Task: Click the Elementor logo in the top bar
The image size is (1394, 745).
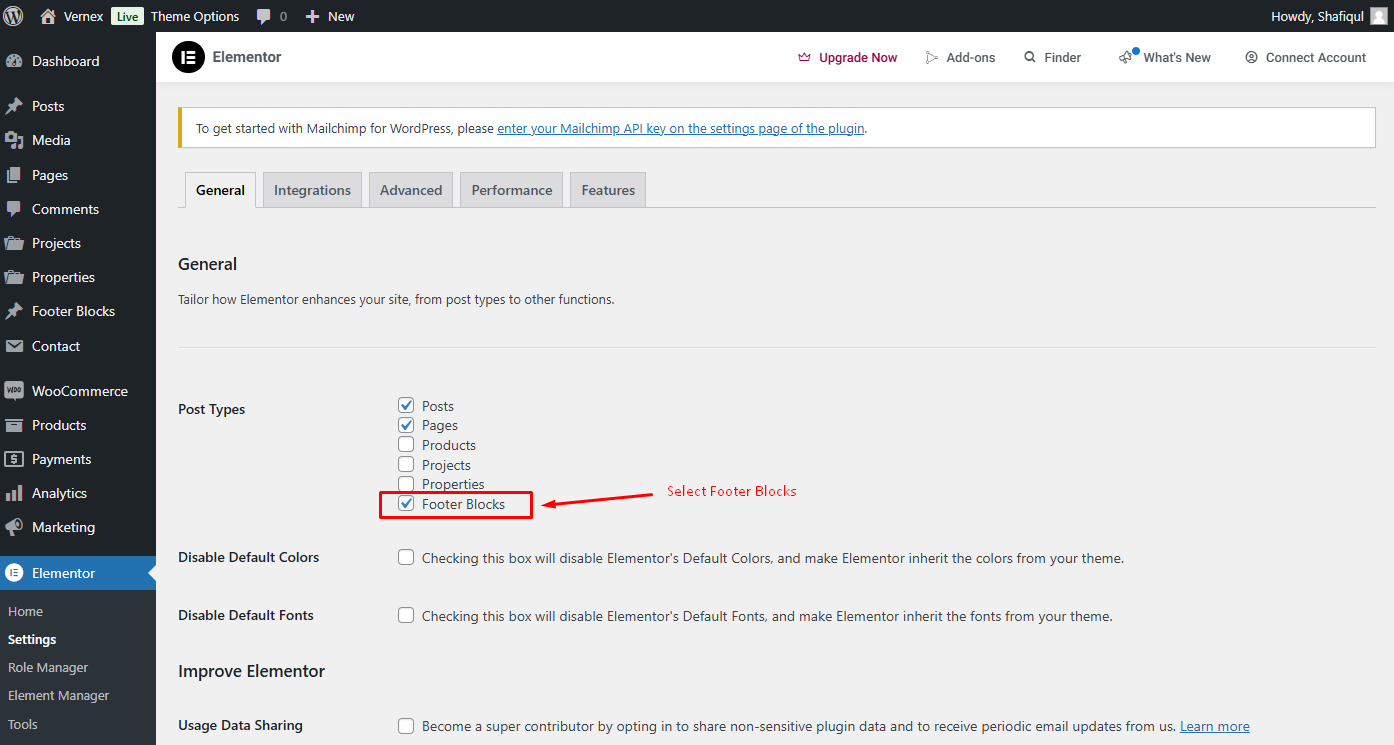Action: [x=188, y=57]
